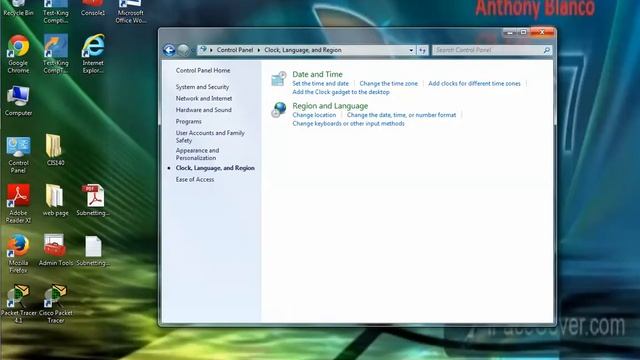640x360 pixels.
Task: Open User Accounts and Family Safety
Action: pyautogui.click(x=210, y=136)
